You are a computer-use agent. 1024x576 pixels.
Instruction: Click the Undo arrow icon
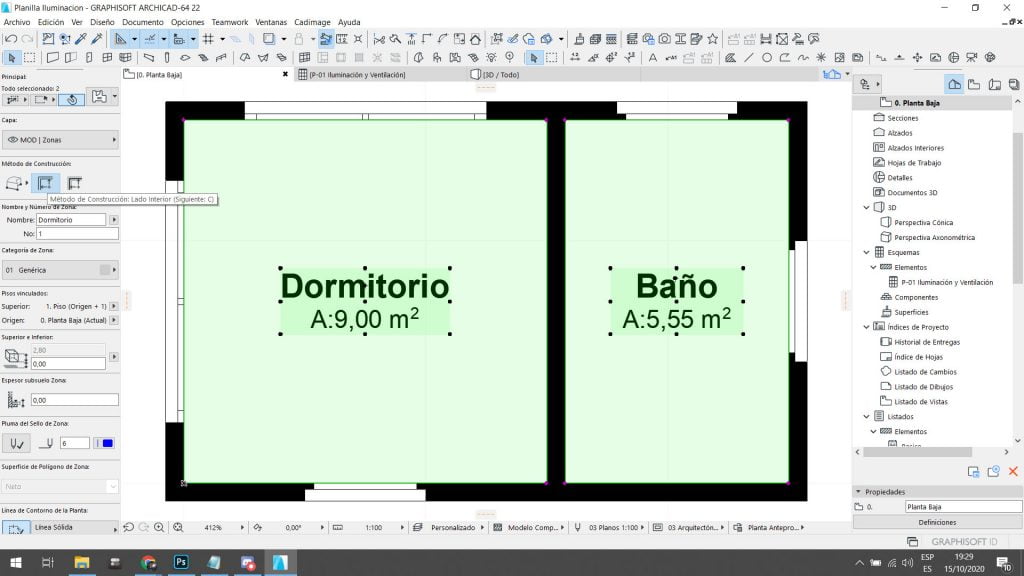[x=10, y=39]
